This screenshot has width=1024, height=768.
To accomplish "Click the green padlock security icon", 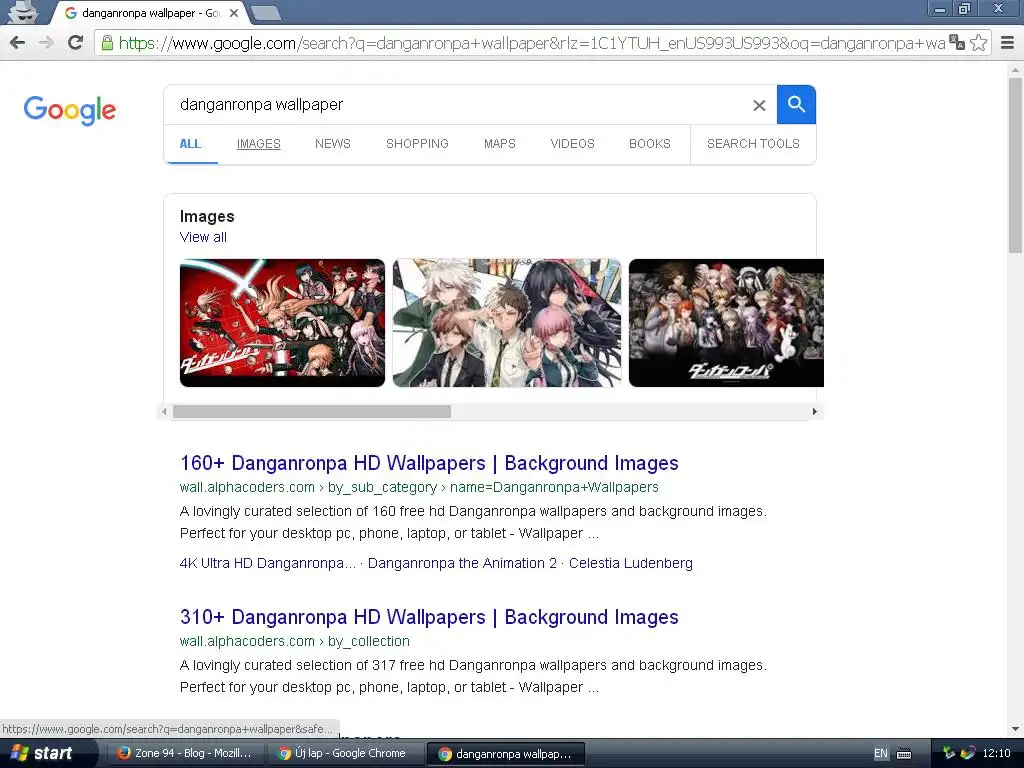I will (x=107, y=43).
